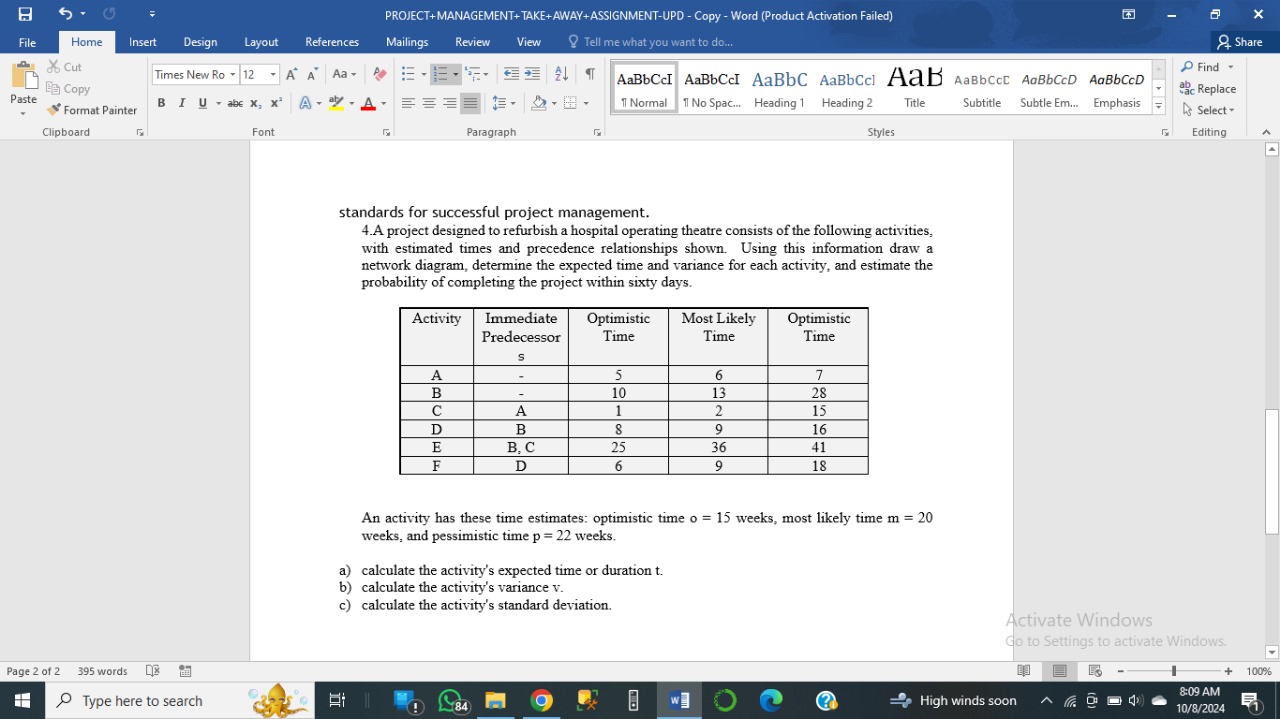Select the Format Painter tool
The height and width of the screenshot is (719, 1280).
pos(92,110)
